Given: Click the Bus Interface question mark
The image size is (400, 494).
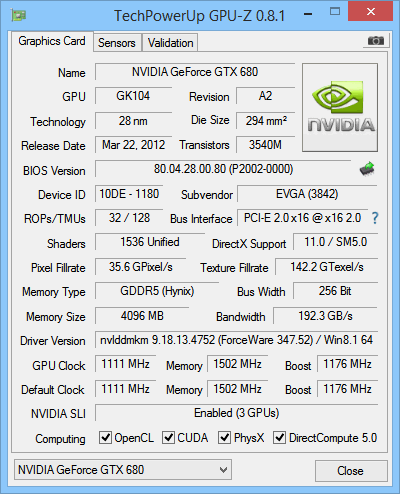Looking at the screenshot, I should point(375,218).
